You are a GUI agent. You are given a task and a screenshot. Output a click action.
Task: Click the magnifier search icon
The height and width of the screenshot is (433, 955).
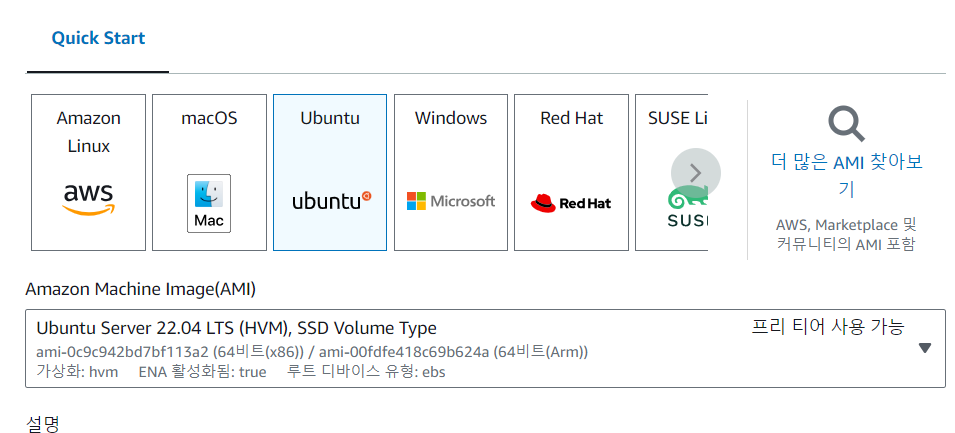847,124
